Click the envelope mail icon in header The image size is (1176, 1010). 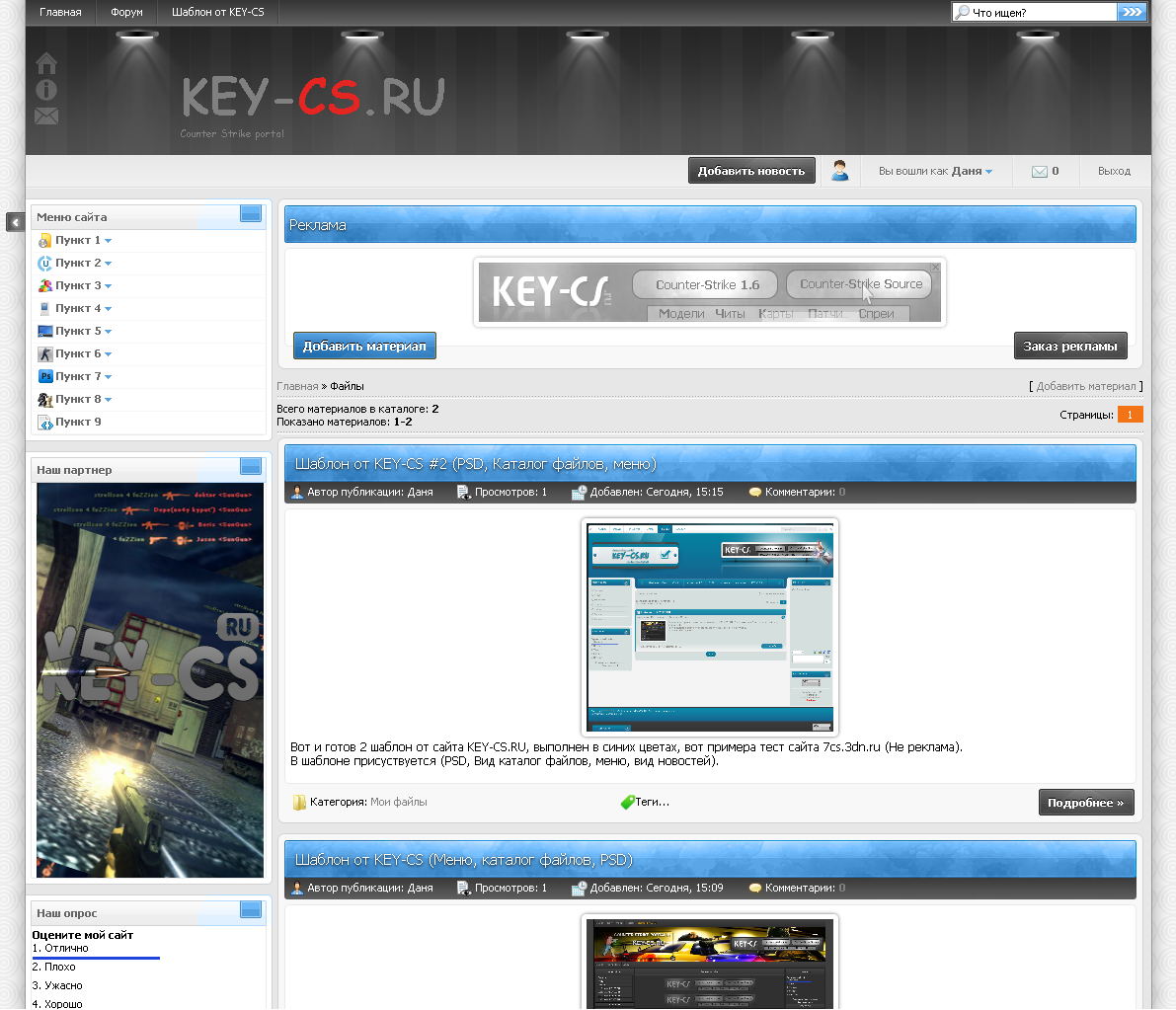tap(46, 117)
